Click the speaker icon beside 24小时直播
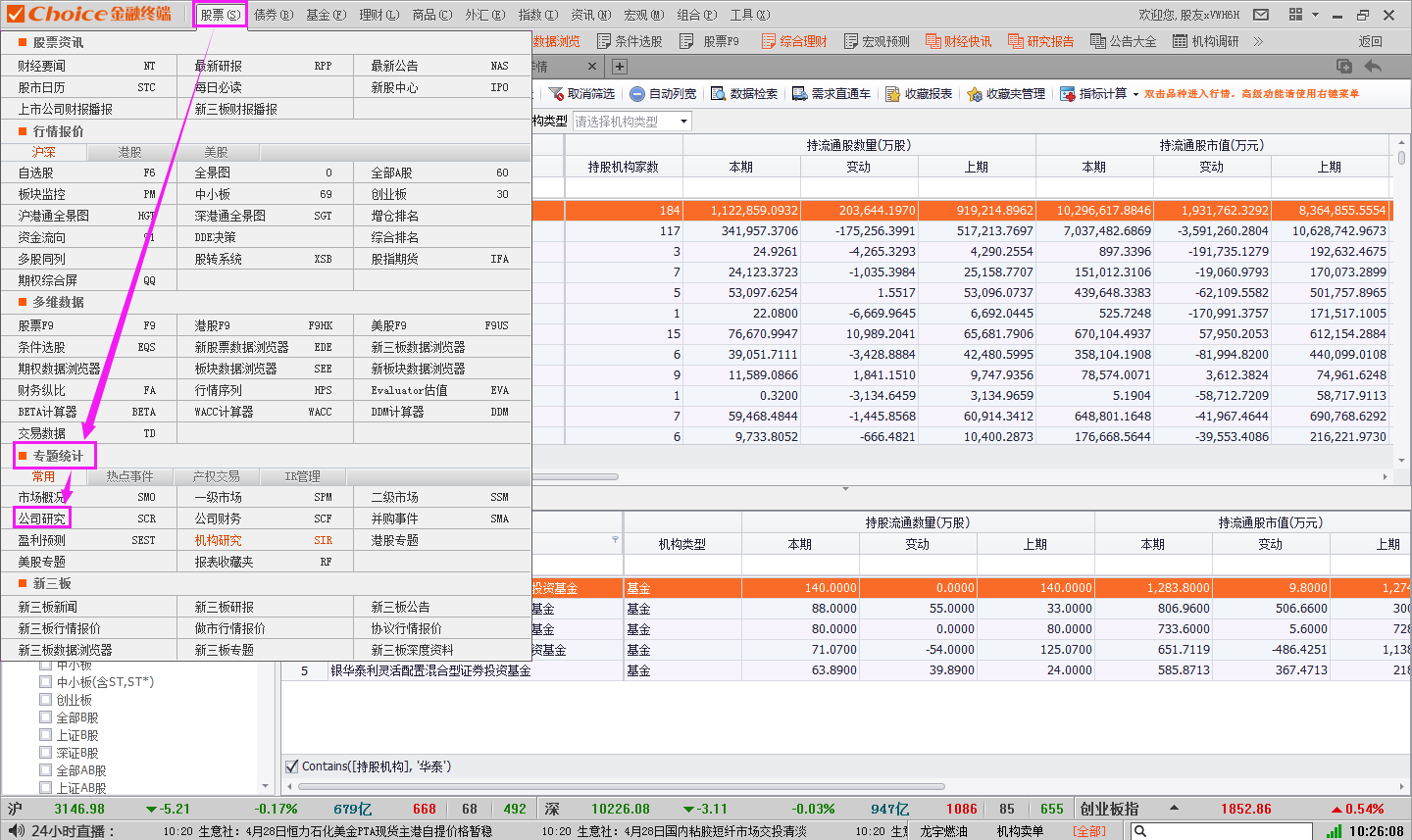This screenshot has width=1412, height=840. (x=16, y=830)
